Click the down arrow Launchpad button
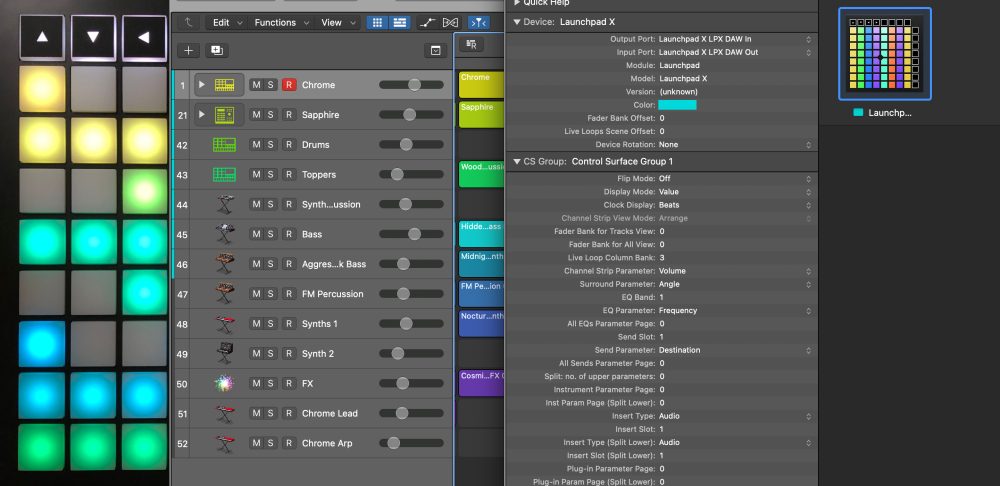Screen dimensions: 1000x486 click(93, 37)
